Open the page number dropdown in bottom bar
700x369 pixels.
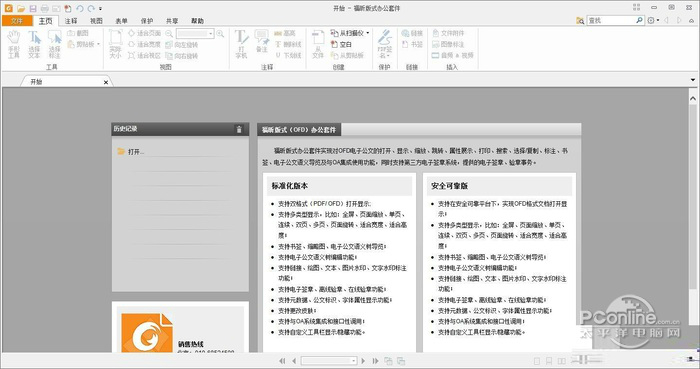(x=354, y=361)
